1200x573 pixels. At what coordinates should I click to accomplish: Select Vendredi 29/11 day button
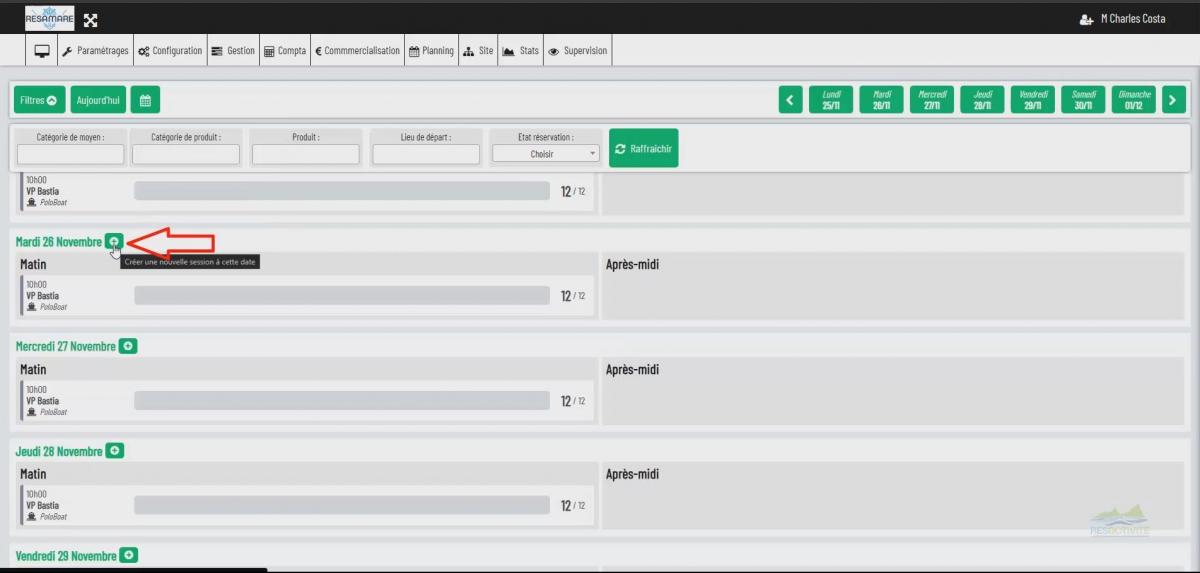[1033, 100]
